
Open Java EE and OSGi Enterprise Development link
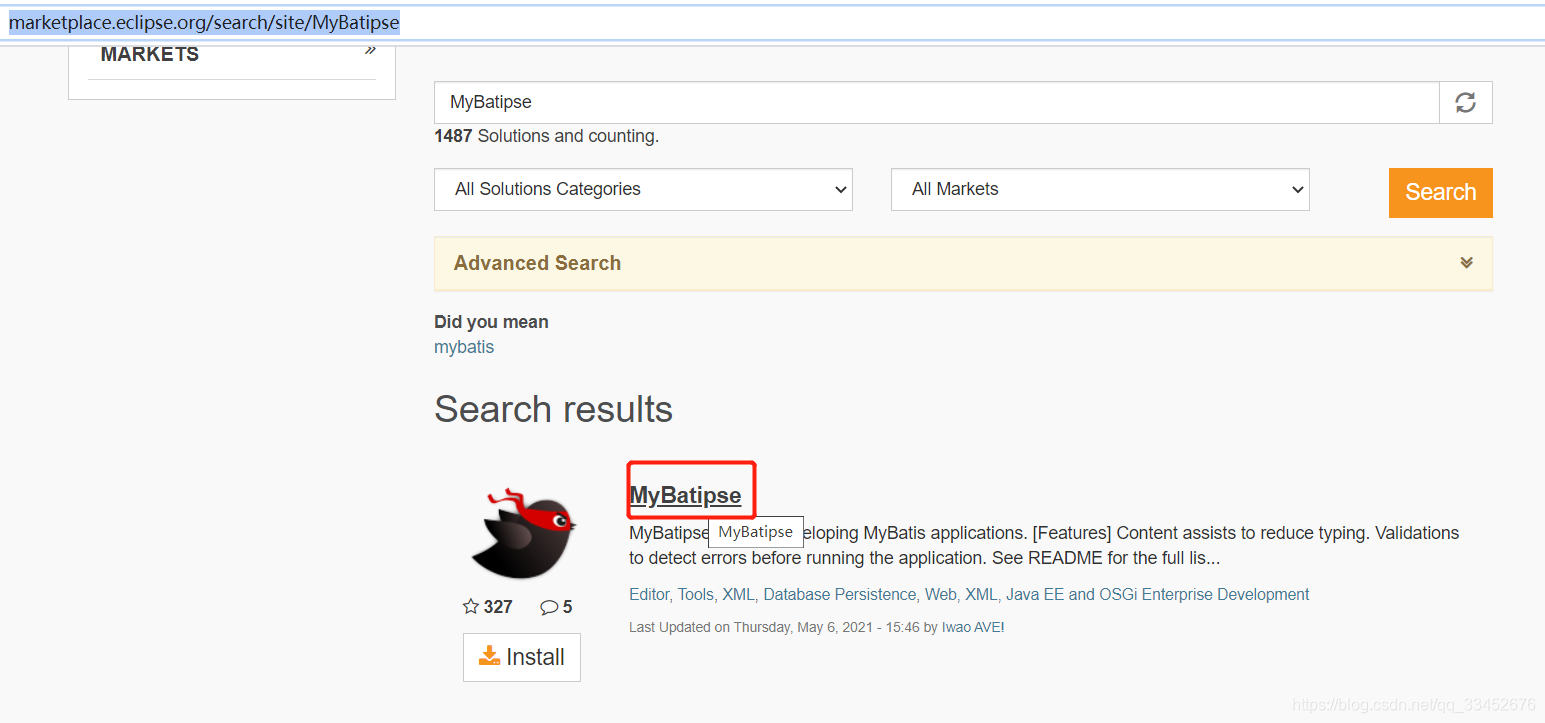[x=1158, y=594]
